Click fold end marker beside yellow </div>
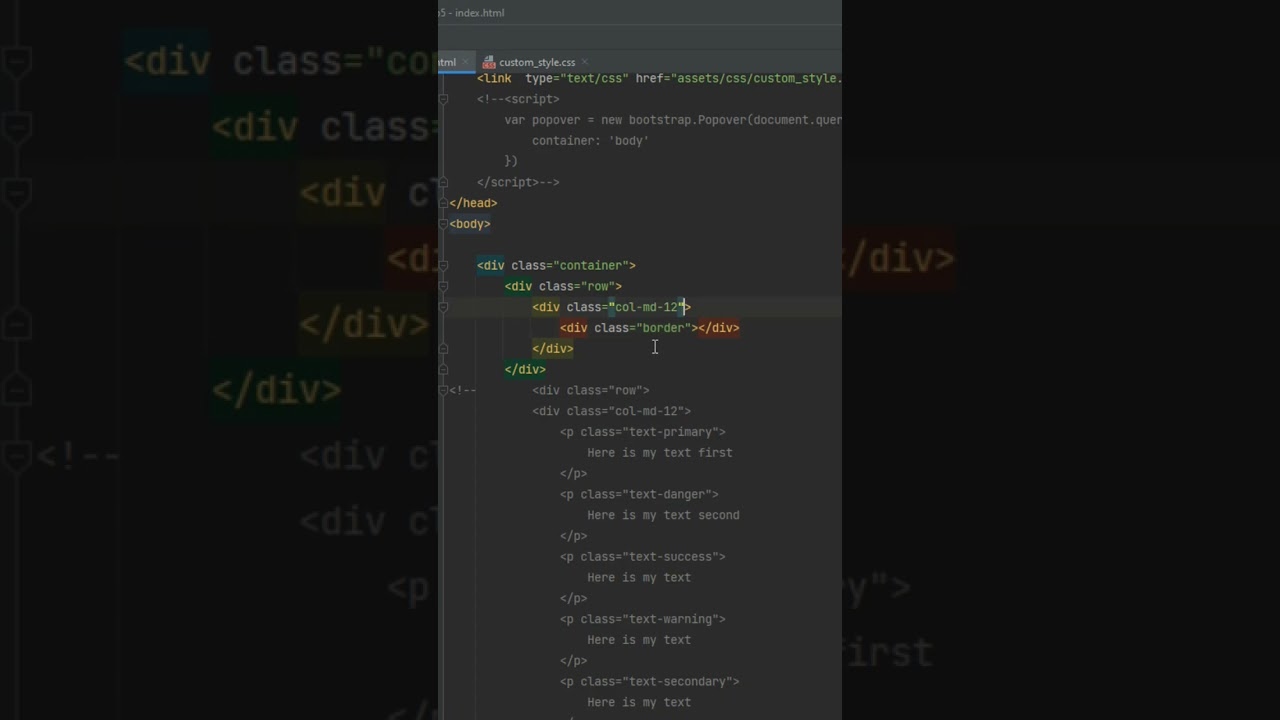The height and width of the screenshot is (720, 1280). (x=443, y=349)
